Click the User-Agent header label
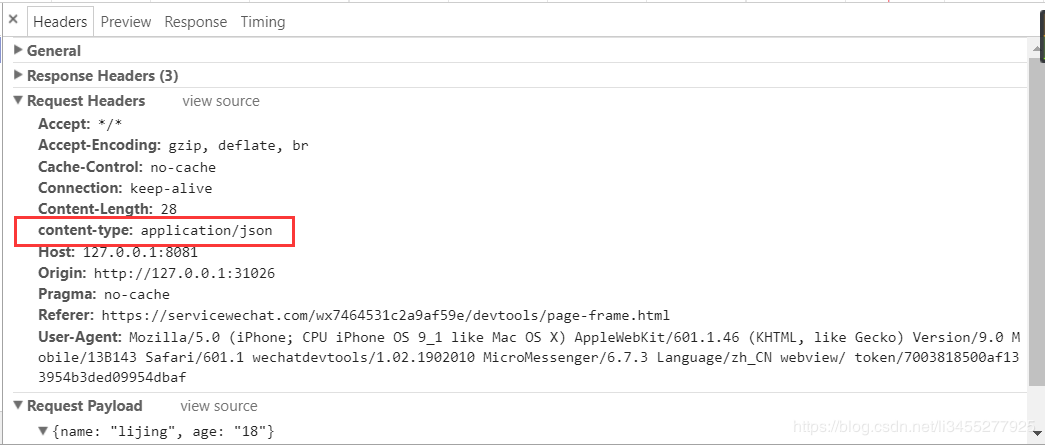1045x445 pixels. [79, 336]
